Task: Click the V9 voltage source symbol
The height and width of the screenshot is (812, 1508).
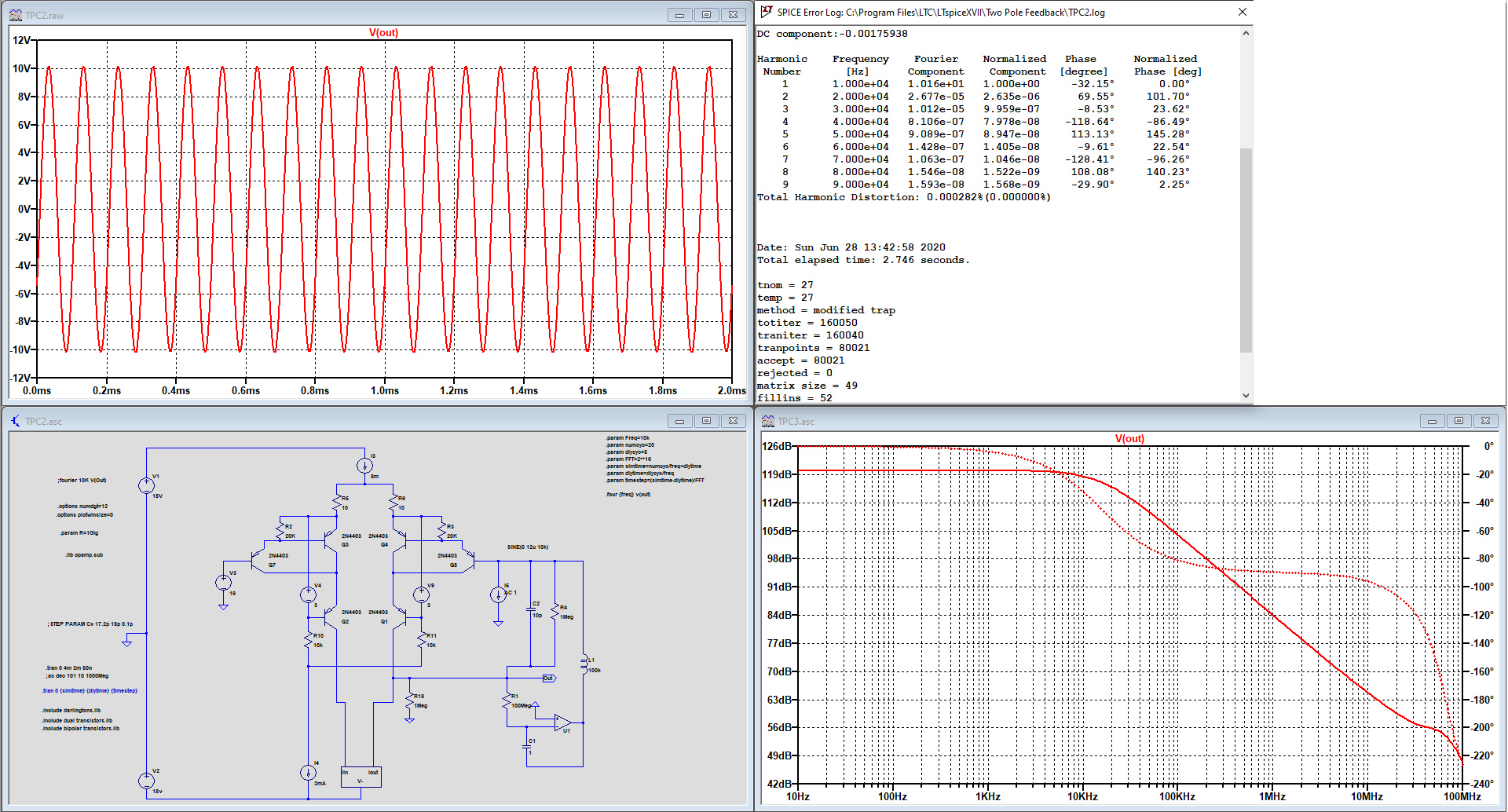Action: (421, 595)
